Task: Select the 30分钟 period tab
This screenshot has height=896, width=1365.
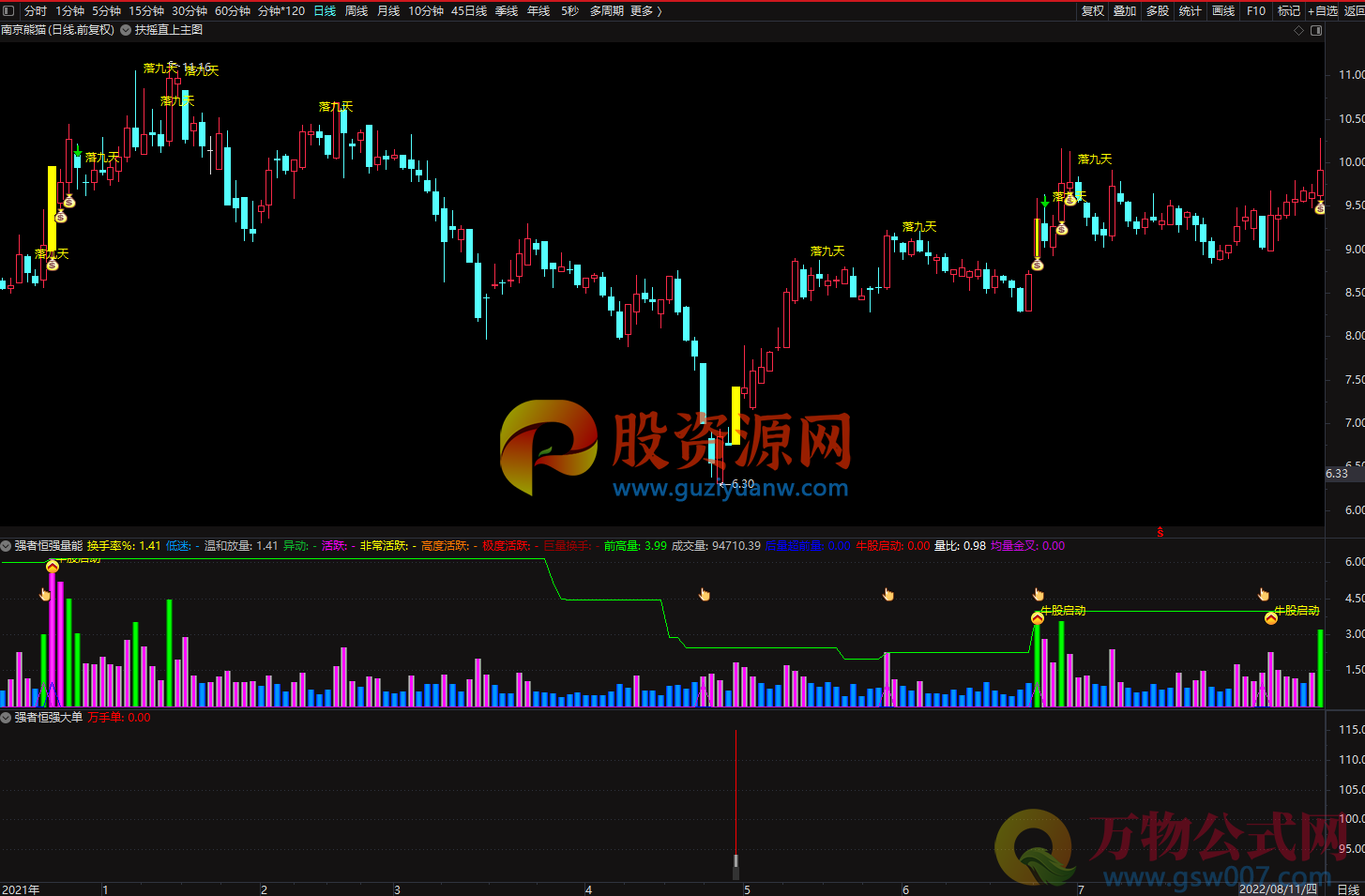Action: [x=190, y=10]
